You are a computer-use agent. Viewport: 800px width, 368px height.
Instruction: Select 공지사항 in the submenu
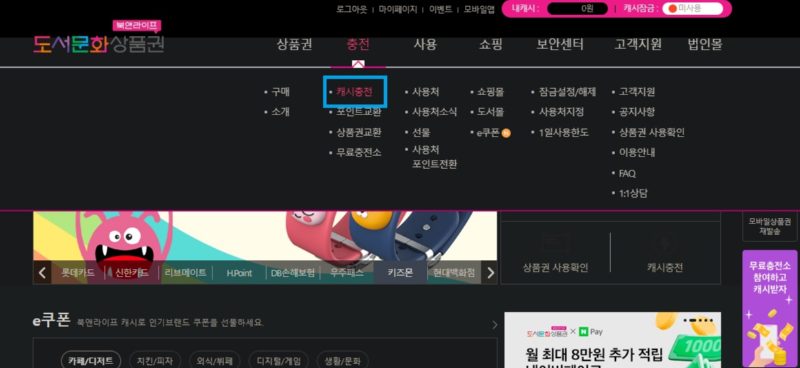point(637,112)
